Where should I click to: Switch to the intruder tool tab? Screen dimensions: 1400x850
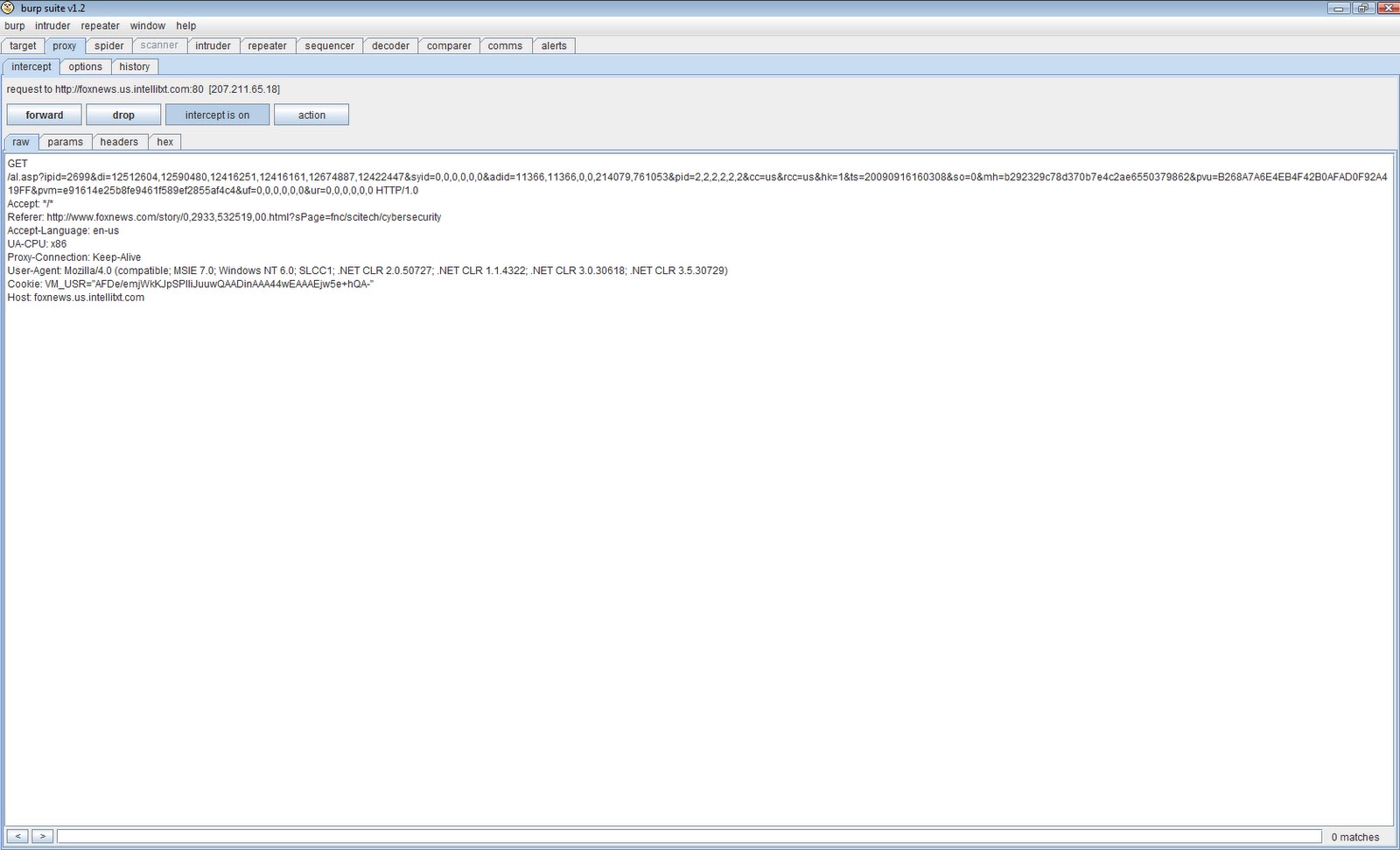213,46
